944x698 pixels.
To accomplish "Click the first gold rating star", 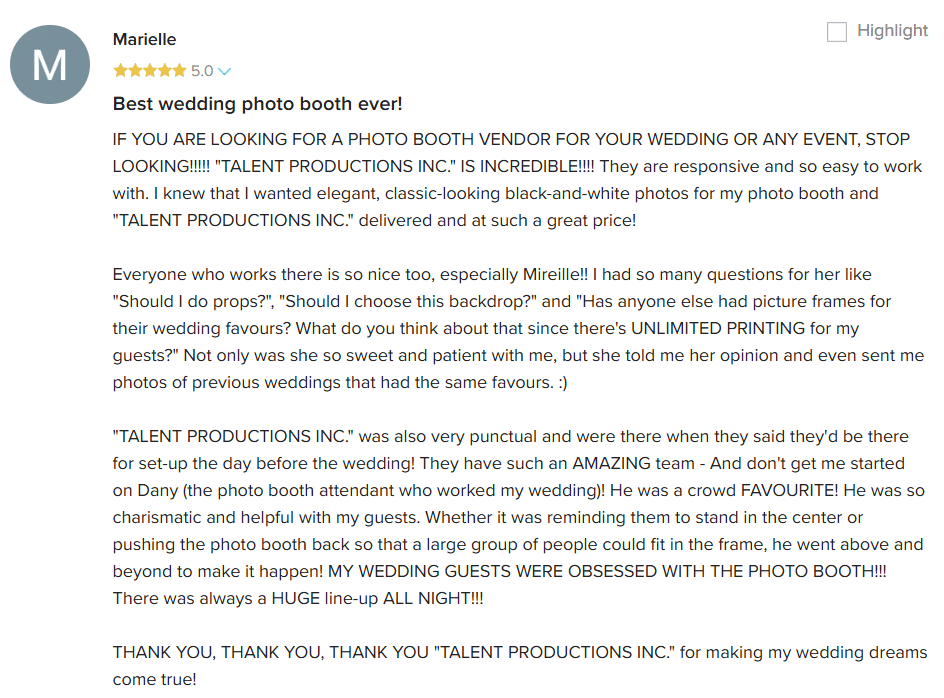I will tap(120, 71).
